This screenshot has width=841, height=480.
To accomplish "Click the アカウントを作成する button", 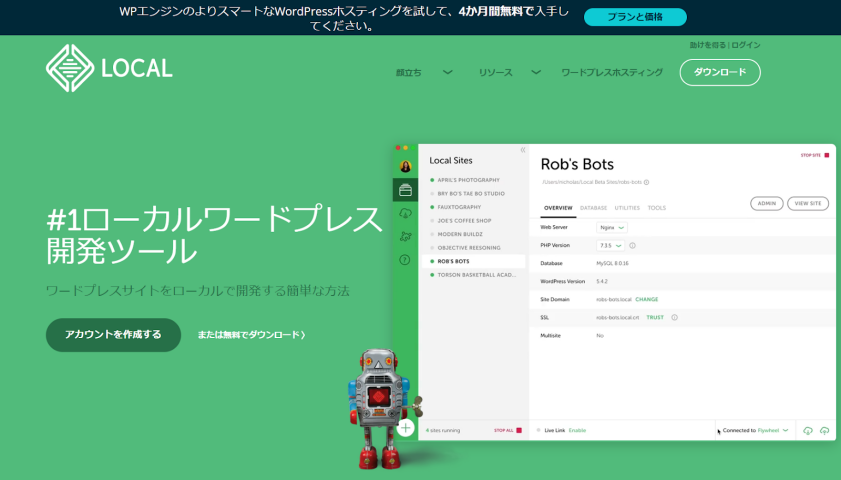I will pos(113,335).
